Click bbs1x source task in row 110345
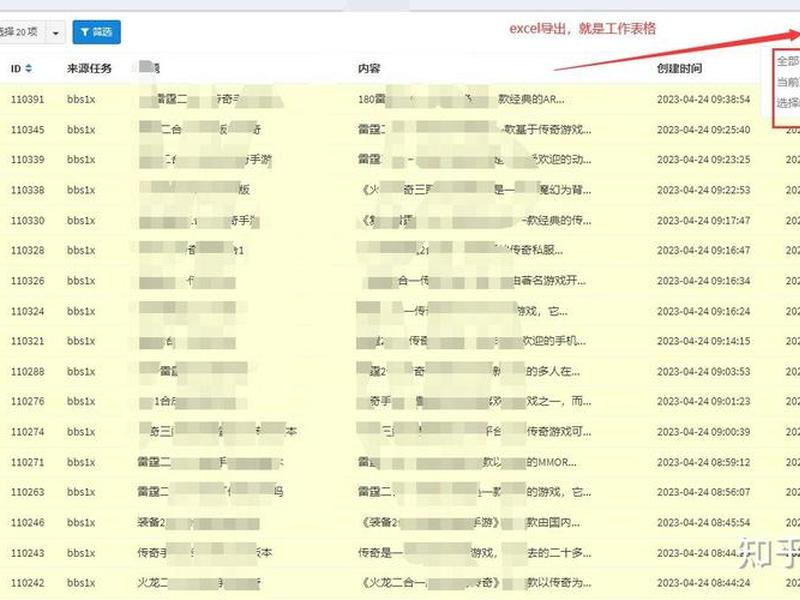This screenshot has width=800, height=600. [81, 130]
